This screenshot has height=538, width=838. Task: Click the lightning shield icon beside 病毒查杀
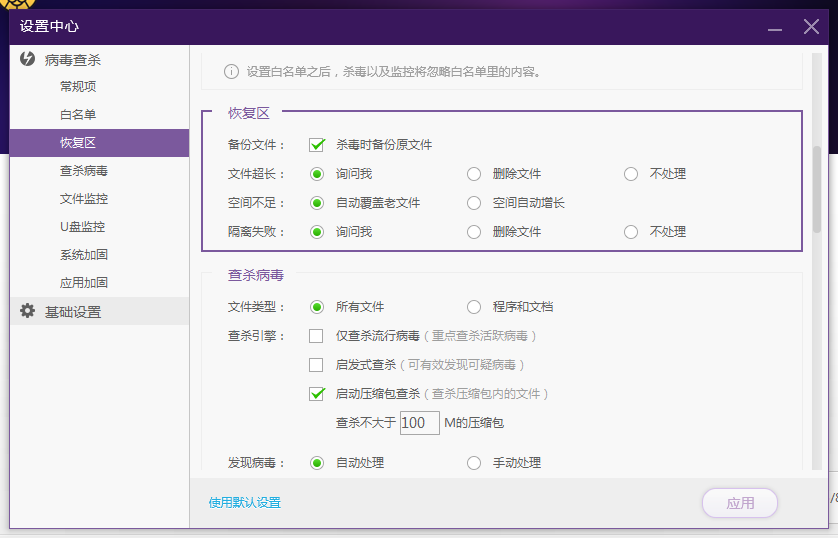[x=28, y=59]
